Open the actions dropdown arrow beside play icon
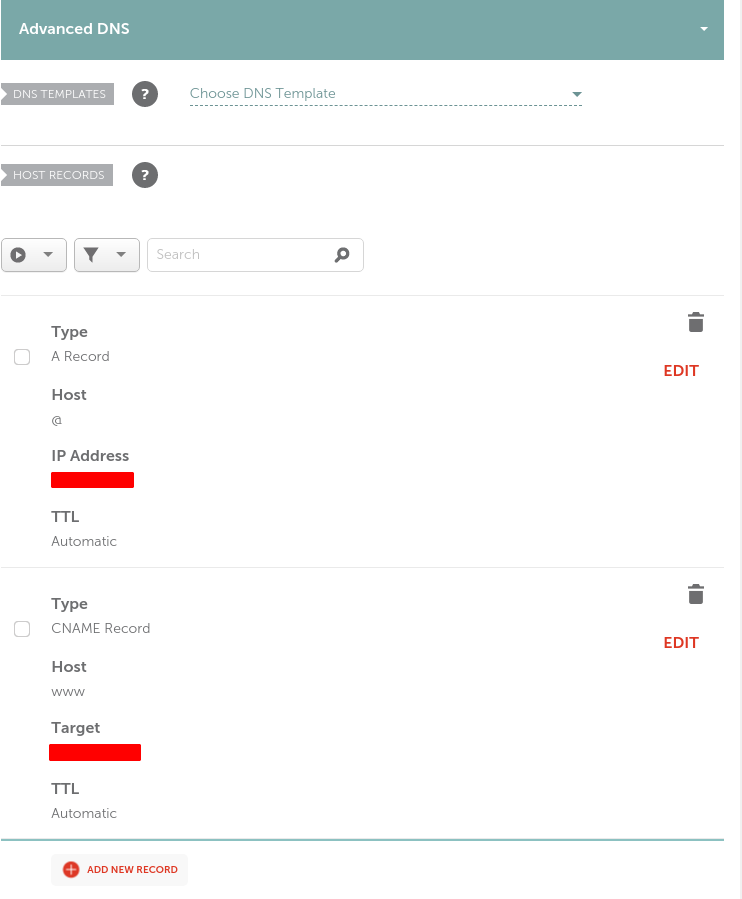 [x=48, y=254]
